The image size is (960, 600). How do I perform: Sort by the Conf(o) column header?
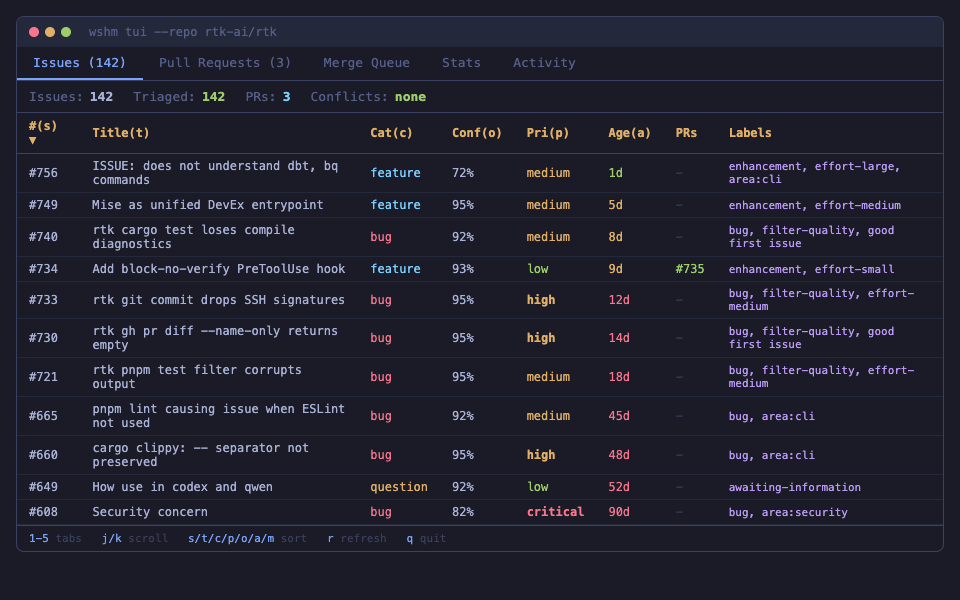click(x=477, y=132)
